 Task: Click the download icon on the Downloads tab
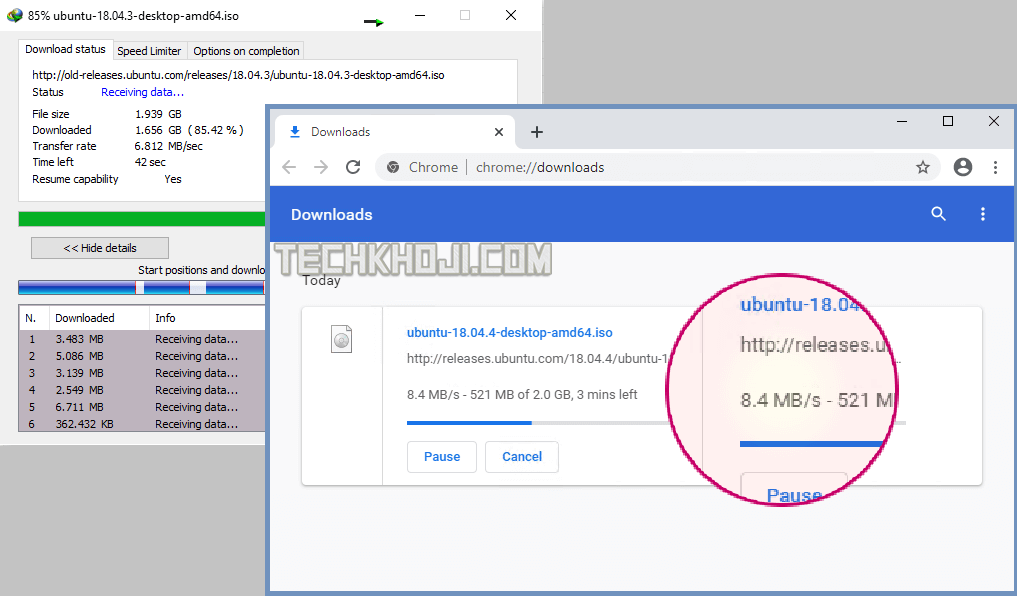(294, 132)
